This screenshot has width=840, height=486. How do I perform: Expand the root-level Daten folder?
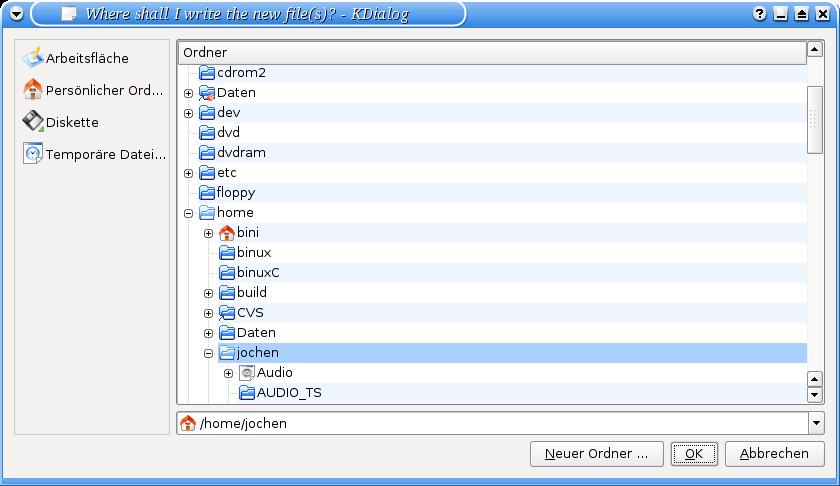189,93
